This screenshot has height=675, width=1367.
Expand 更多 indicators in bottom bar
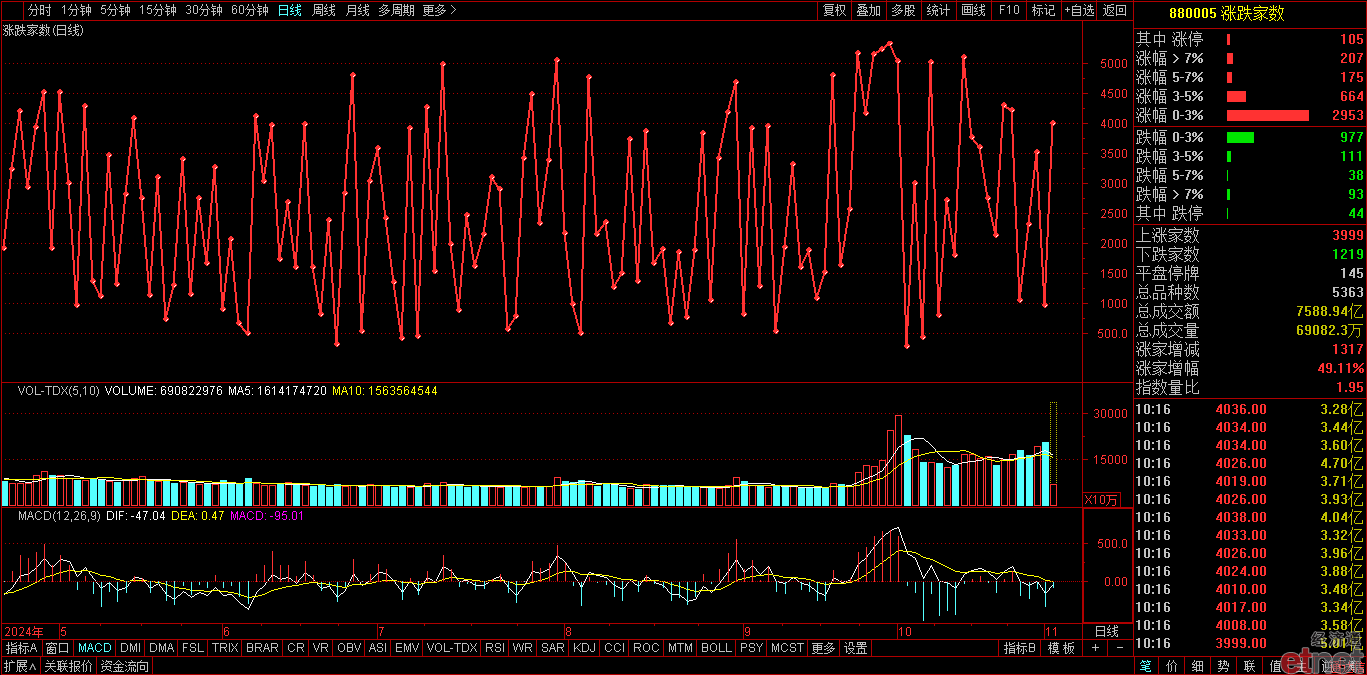(x=823, y=648)
